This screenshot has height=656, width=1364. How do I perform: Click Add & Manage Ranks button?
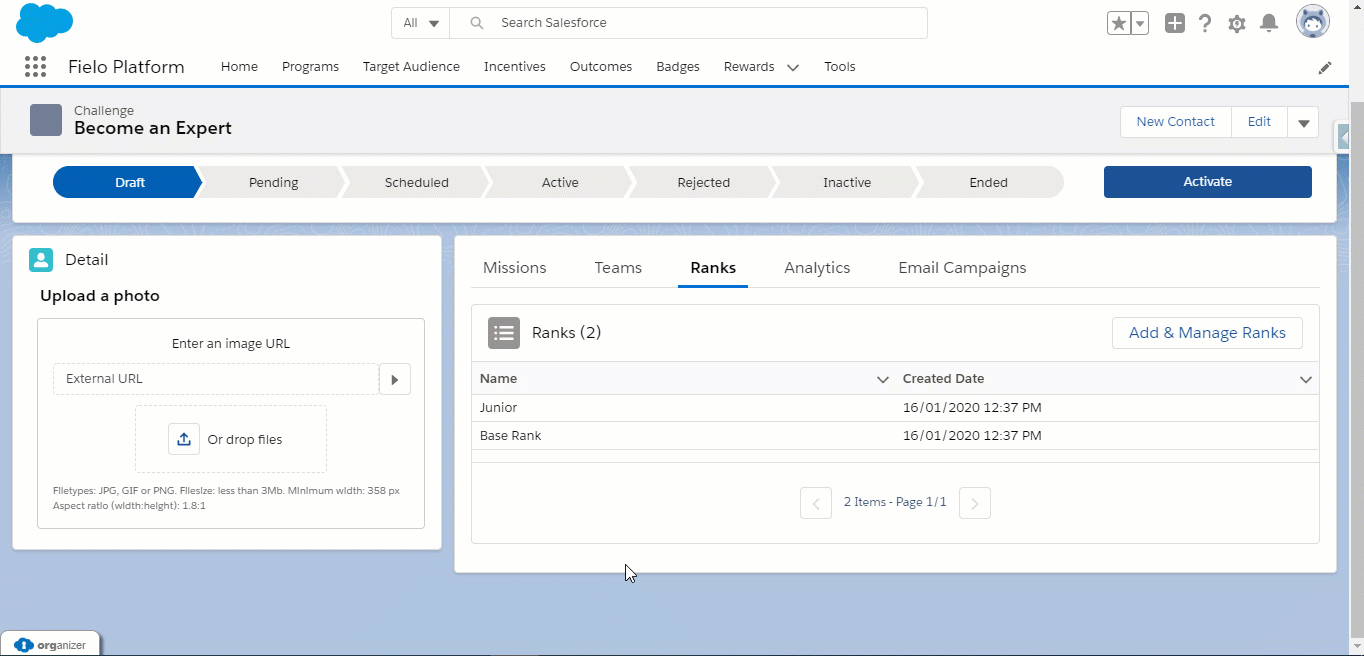[x=1207, y=333]
